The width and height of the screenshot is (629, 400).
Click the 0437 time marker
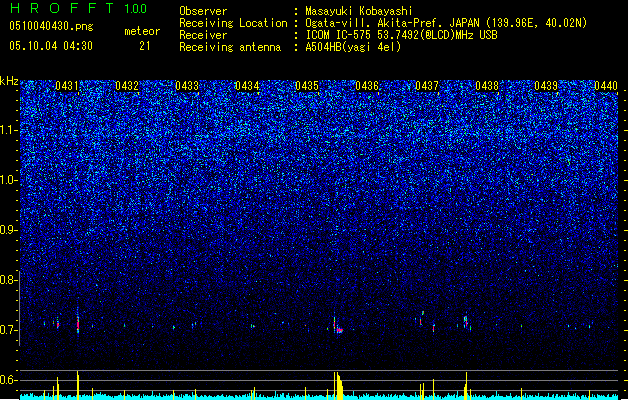pos(427,86)
